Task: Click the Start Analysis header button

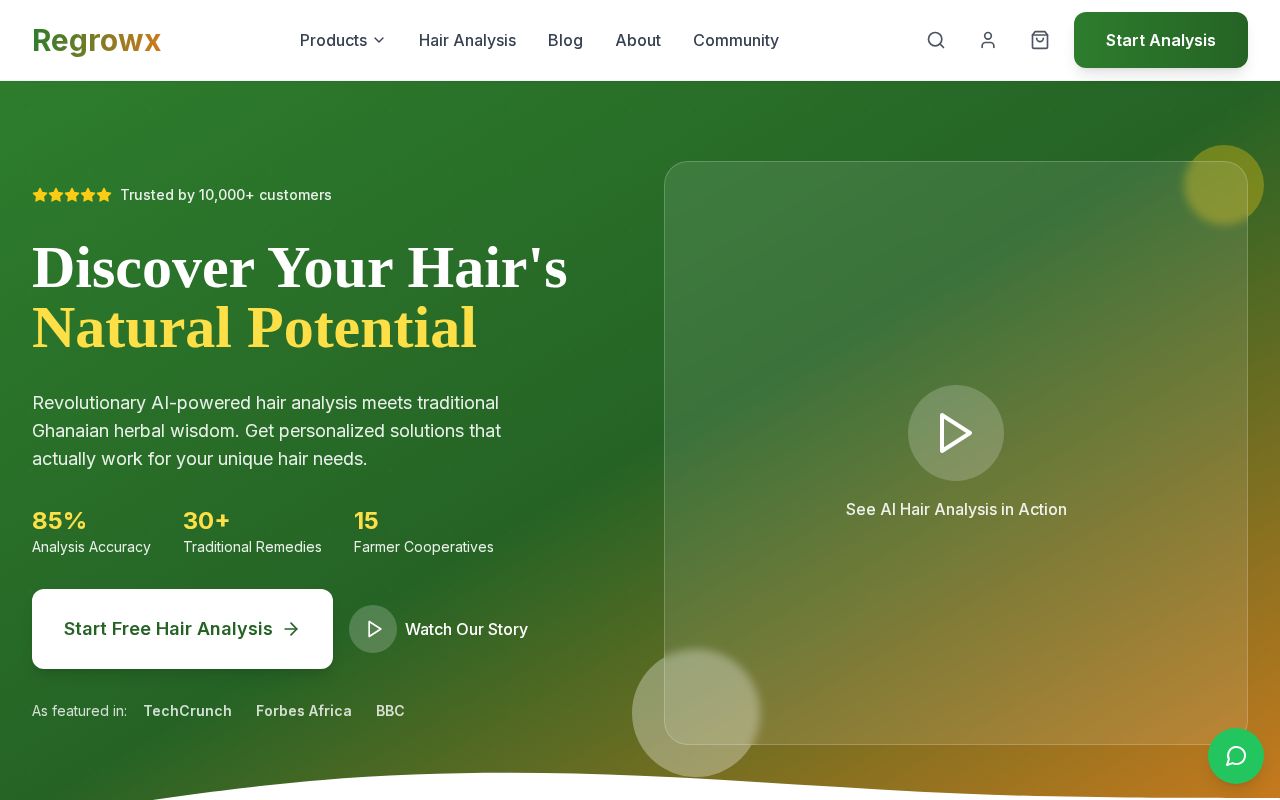Action: tap(1161, 40)
